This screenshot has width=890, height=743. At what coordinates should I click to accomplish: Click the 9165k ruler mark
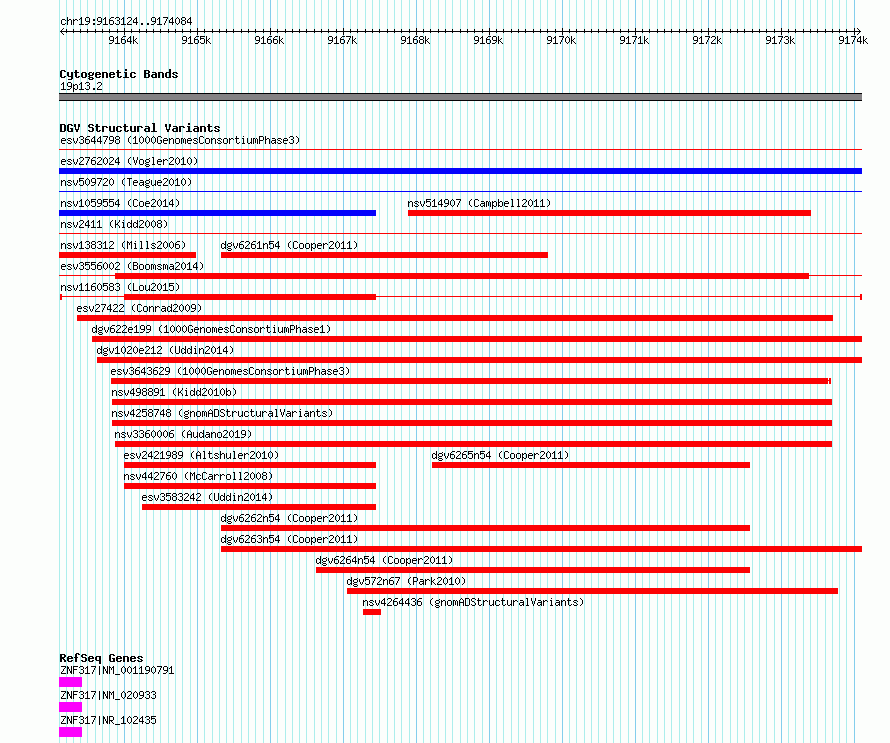tap(196, 40)
